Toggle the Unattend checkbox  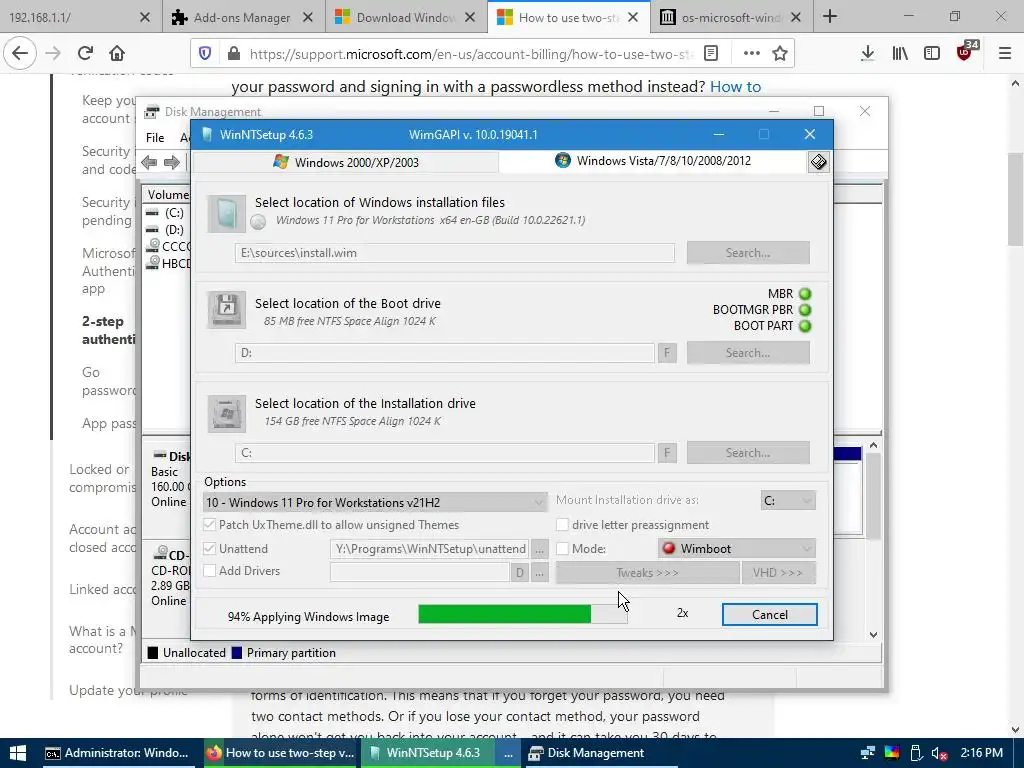(x=210, y=549)
